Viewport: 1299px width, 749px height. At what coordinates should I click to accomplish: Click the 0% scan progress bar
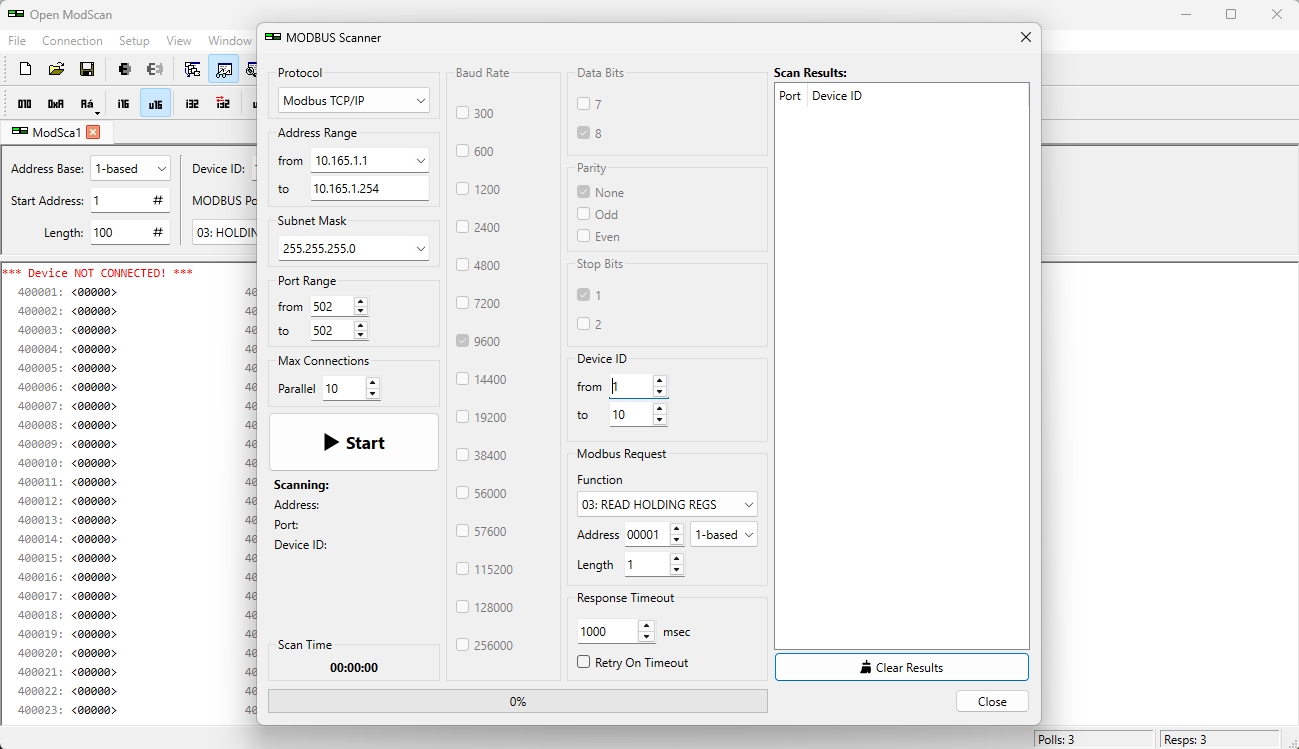tap(518, 701)
